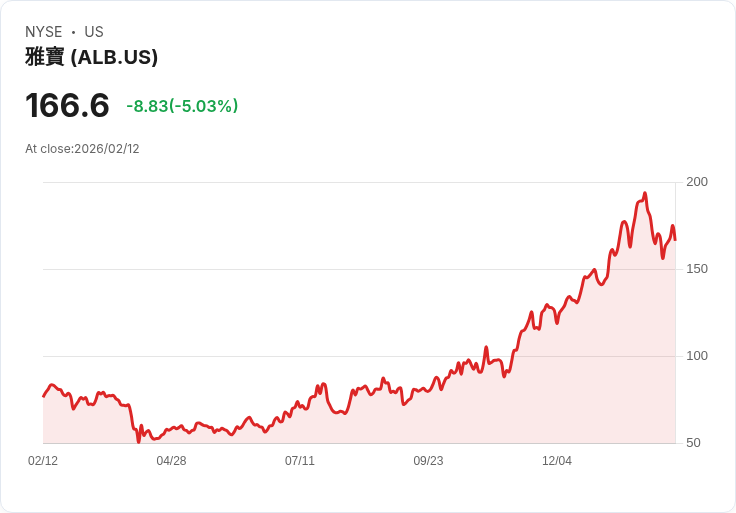The width and height of the screenshot is (736, 513).
Task: Select the 07/11 date on x-axis
Action: [300, 461]
